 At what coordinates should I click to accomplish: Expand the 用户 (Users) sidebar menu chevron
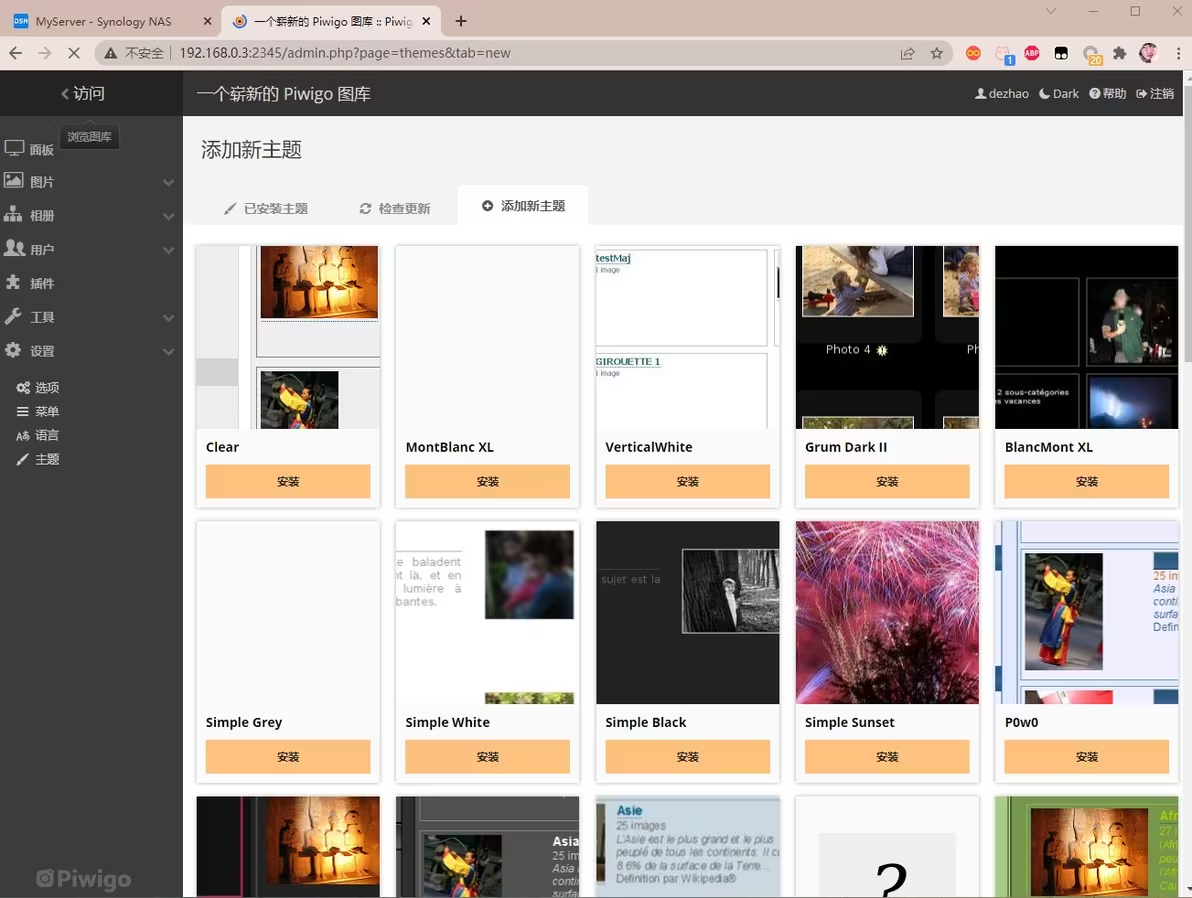pyautogui.click(x=168, y=250)
